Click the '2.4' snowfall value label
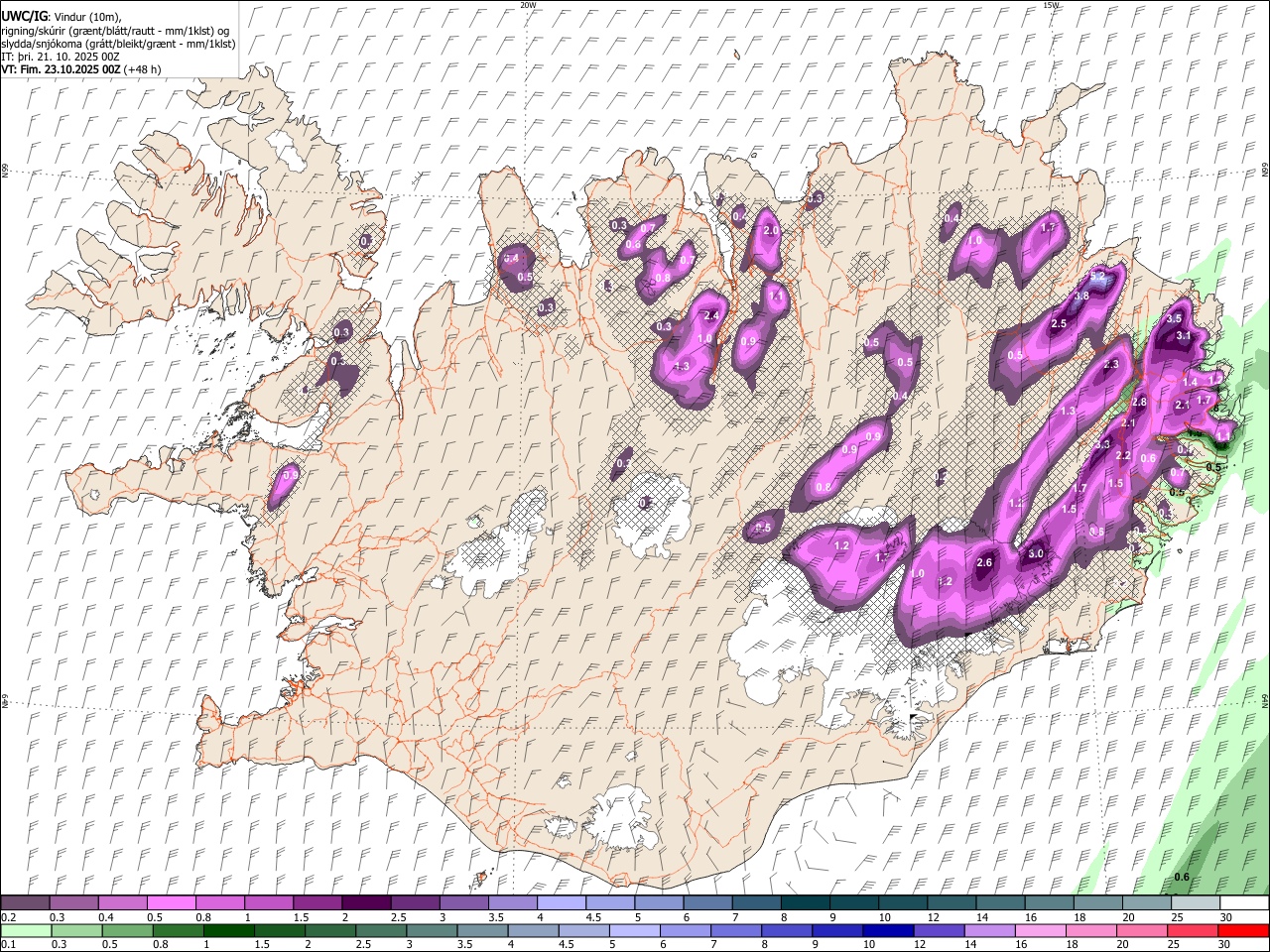Screen dimensions: 1270x952 pos(710,315)
